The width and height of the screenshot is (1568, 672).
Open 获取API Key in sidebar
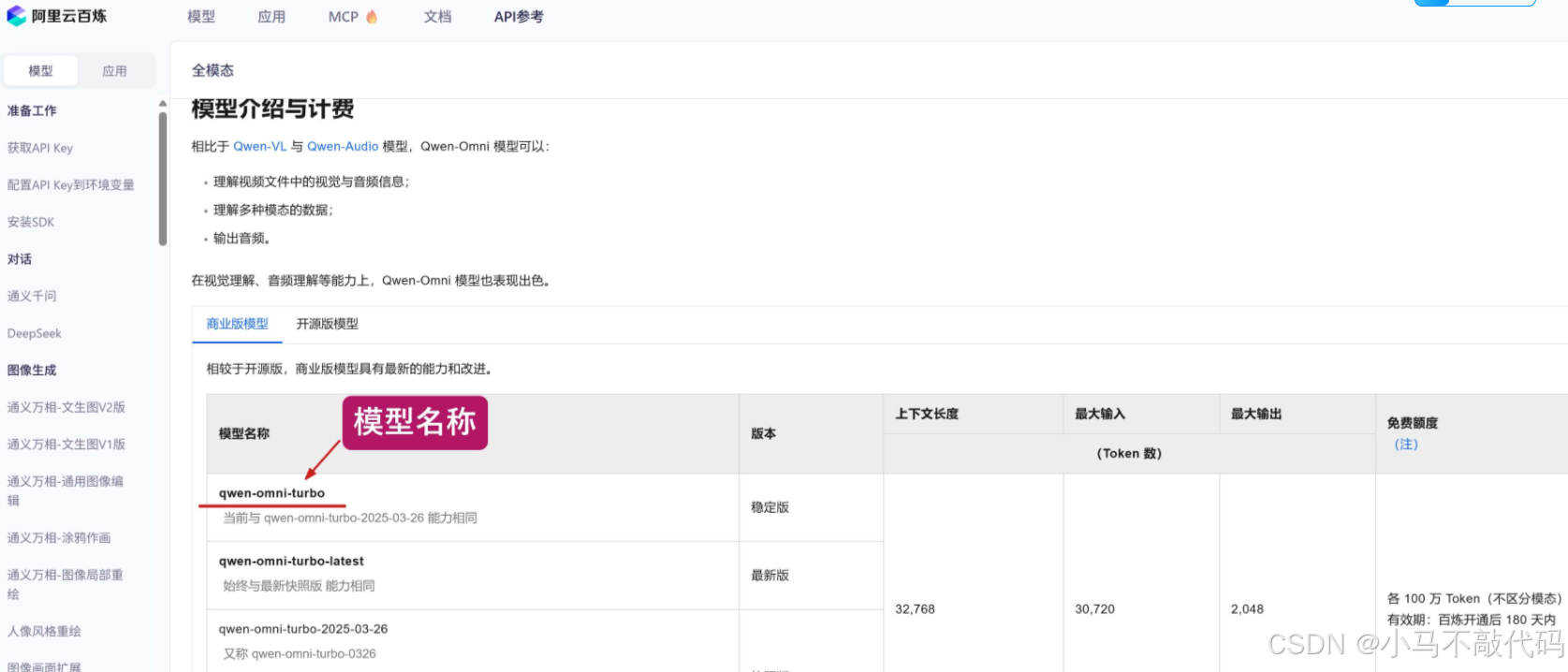(40, 148)
